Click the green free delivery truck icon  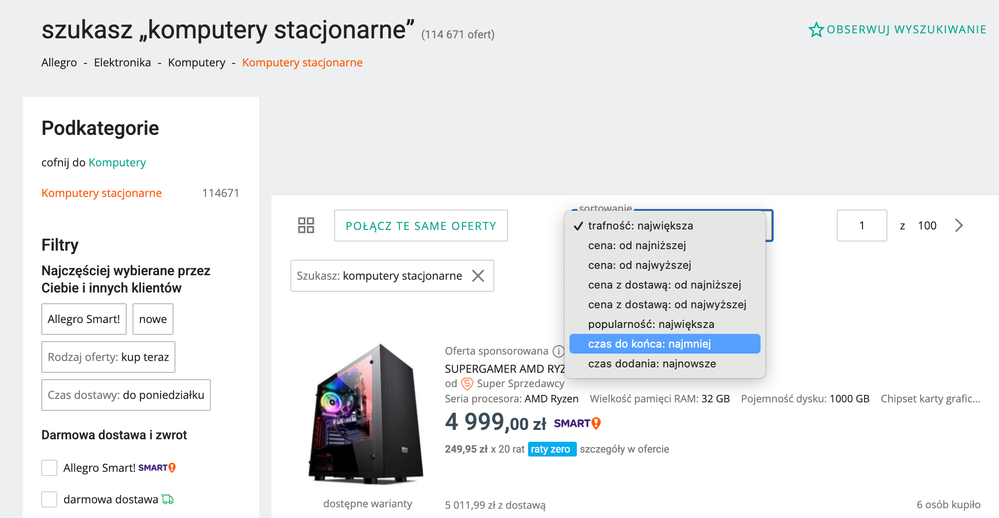tap(167, 499)
